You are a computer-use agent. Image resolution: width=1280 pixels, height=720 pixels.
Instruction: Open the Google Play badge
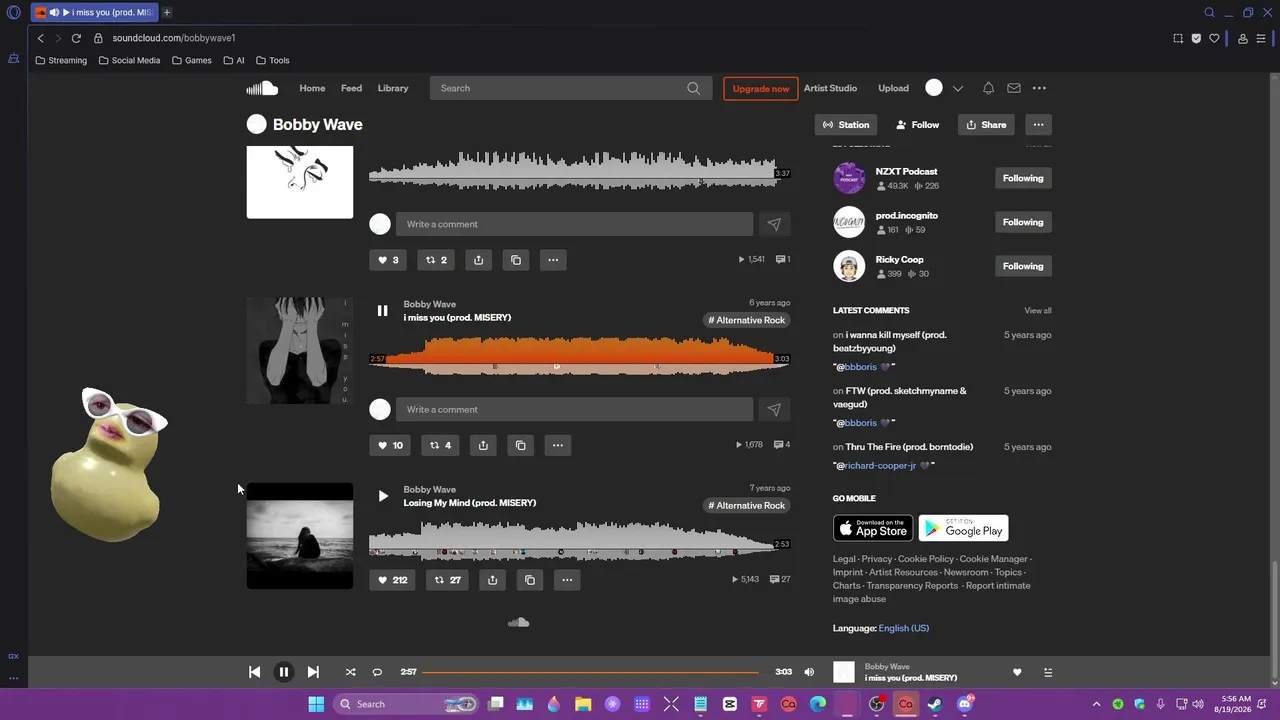coord(963,528)
